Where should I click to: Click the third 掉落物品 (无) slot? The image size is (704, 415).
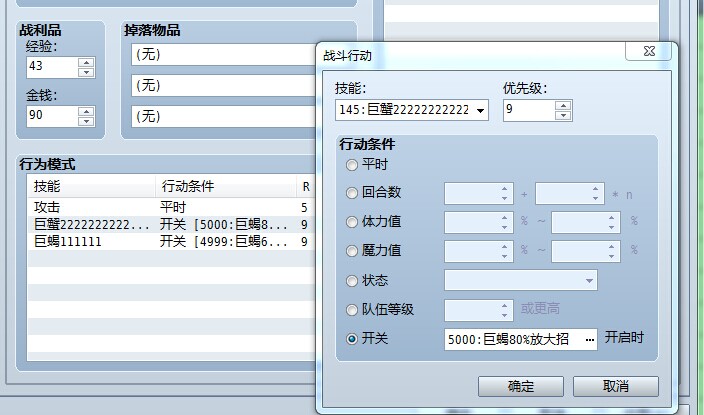click(224, 116)
